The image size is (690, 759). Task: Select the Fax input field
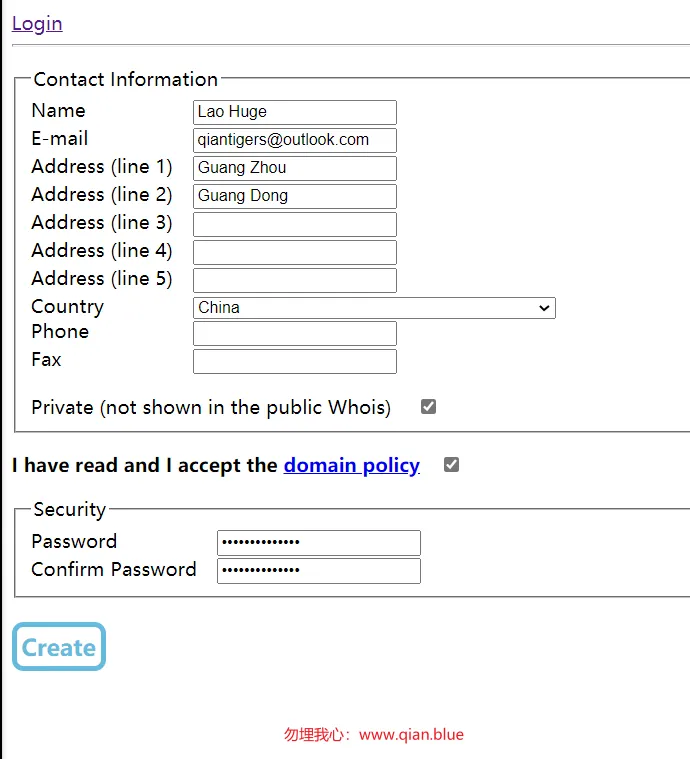click(295, 362)
